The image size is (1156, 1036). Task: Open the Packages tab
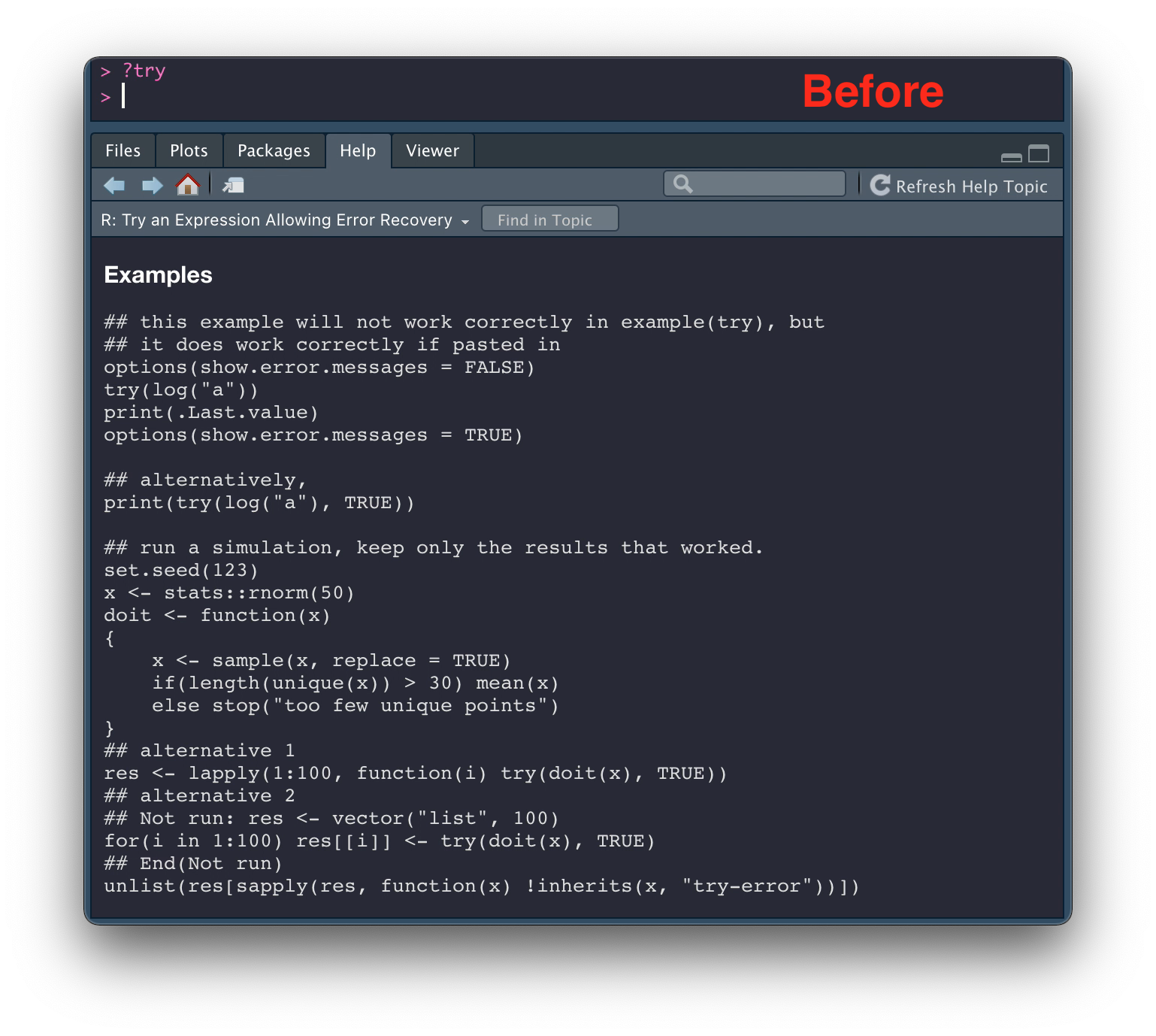click(x=274, y=150)
